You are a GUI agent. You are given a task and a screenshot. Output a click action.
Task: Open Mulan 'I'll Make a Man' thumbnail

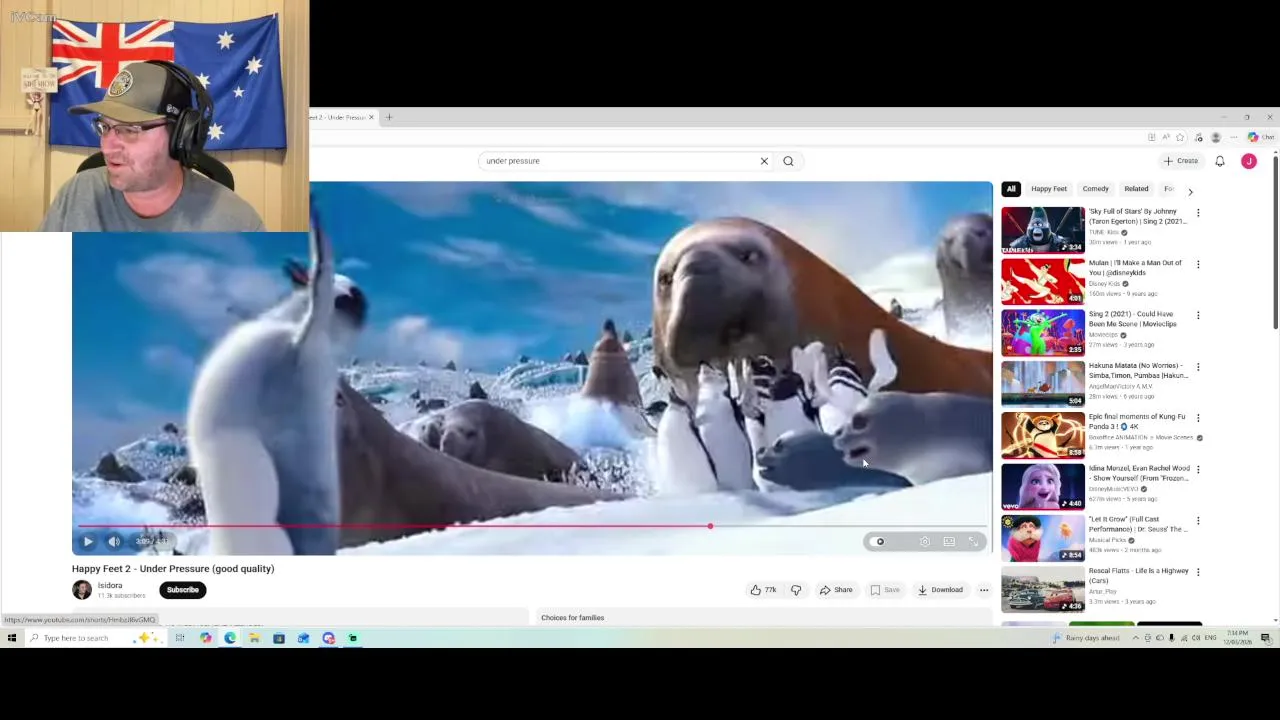point(1043,281)
